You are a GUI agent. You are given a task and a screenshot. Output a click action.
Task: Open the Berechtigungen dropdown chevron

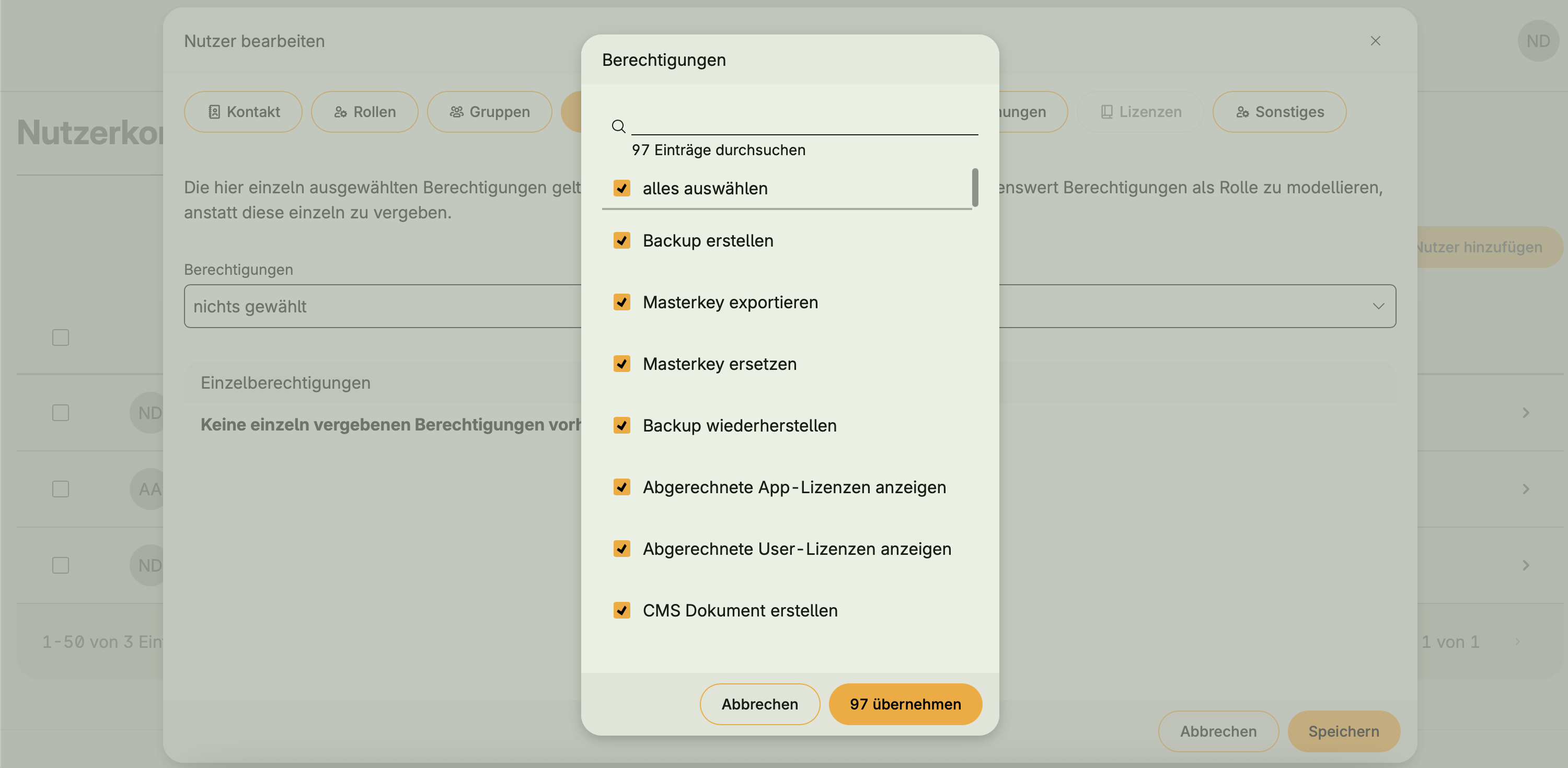tap(1378, 306)
